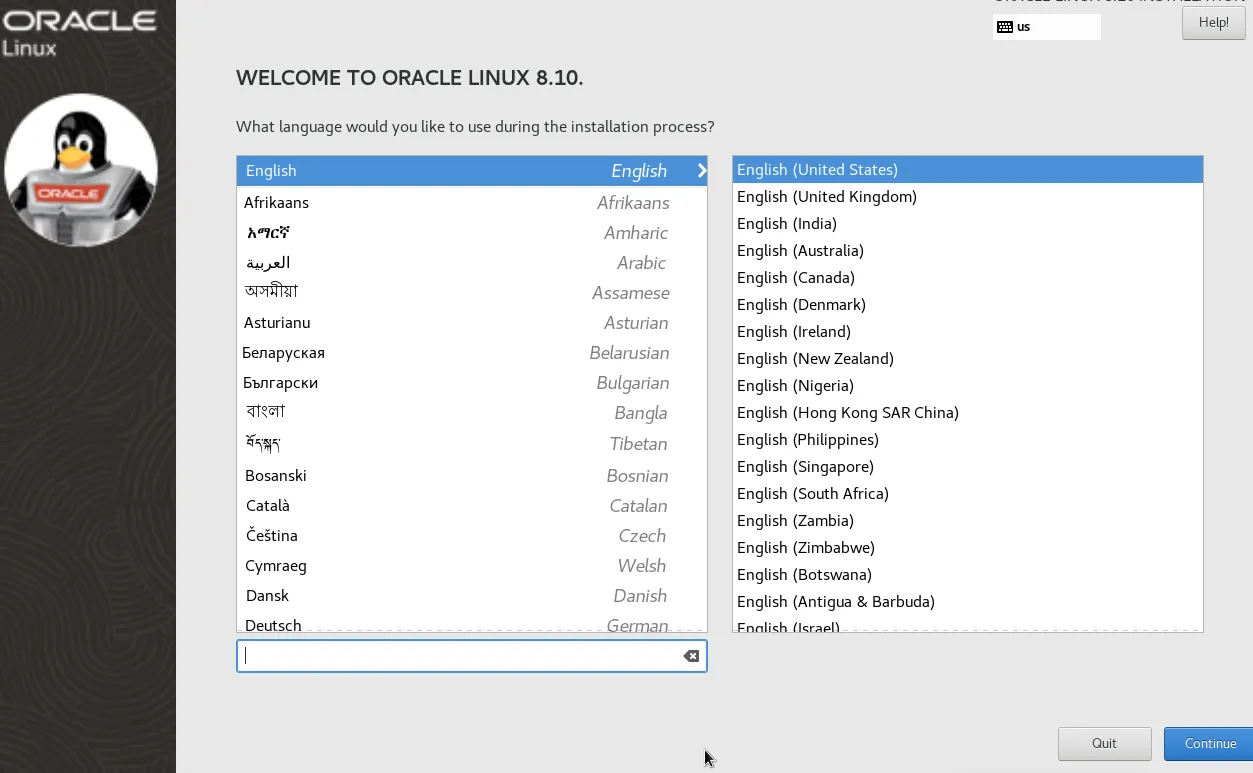Choose the Assamese language row

coord(472,292)
